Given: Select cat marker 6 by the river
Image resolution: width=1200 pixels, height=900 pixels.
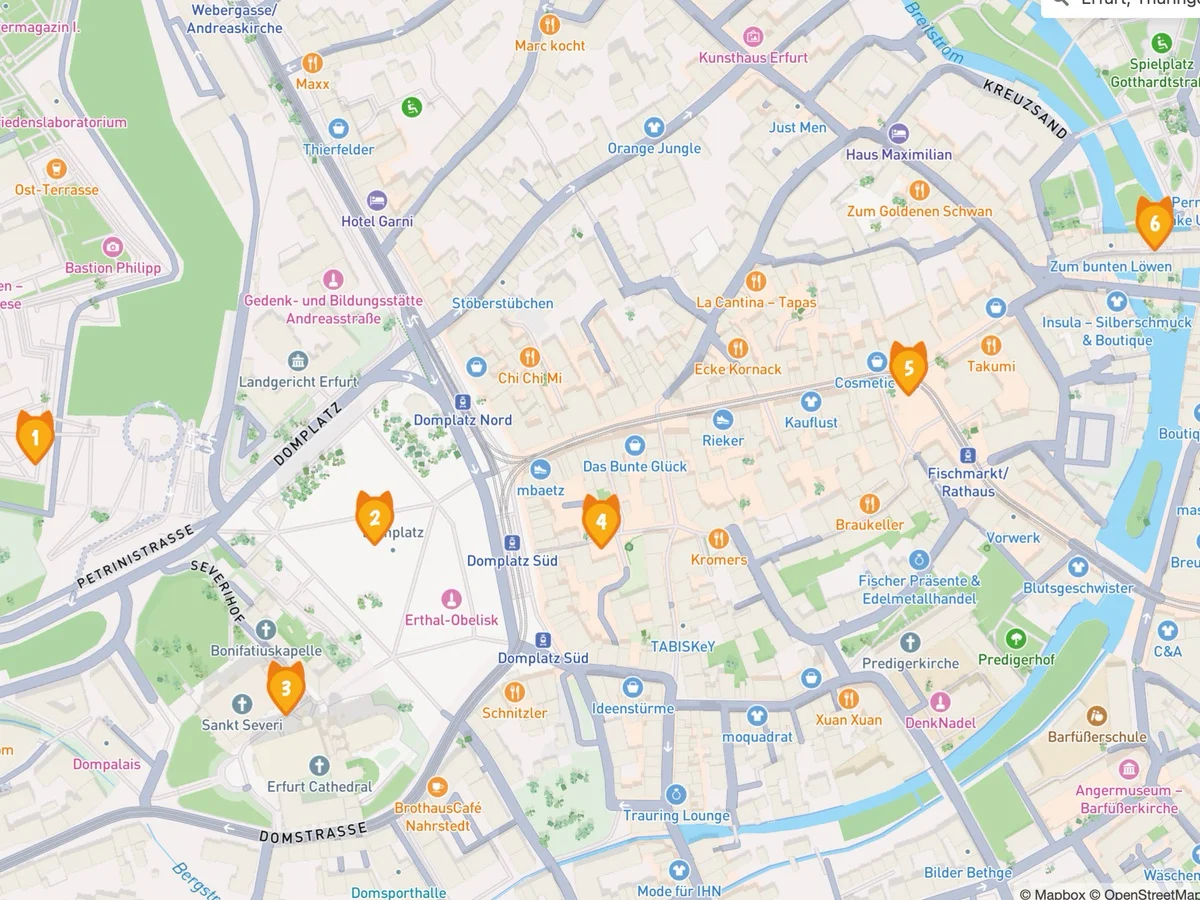Looking at the screenshot, I should (1155, 223).
